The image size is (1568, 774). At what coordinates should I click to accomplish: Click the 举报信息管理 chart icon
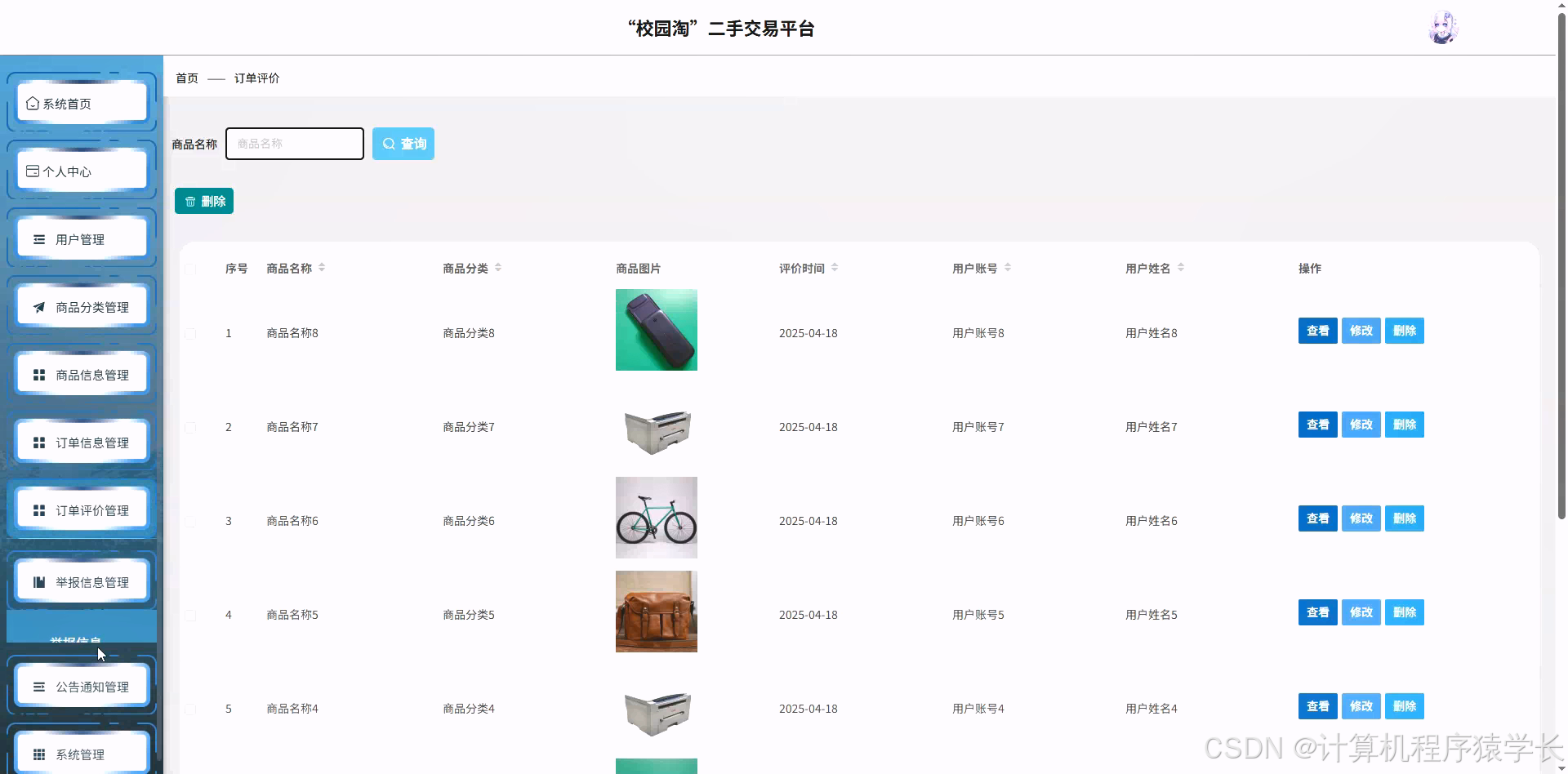pyautogui.click(x=38, y=581)
